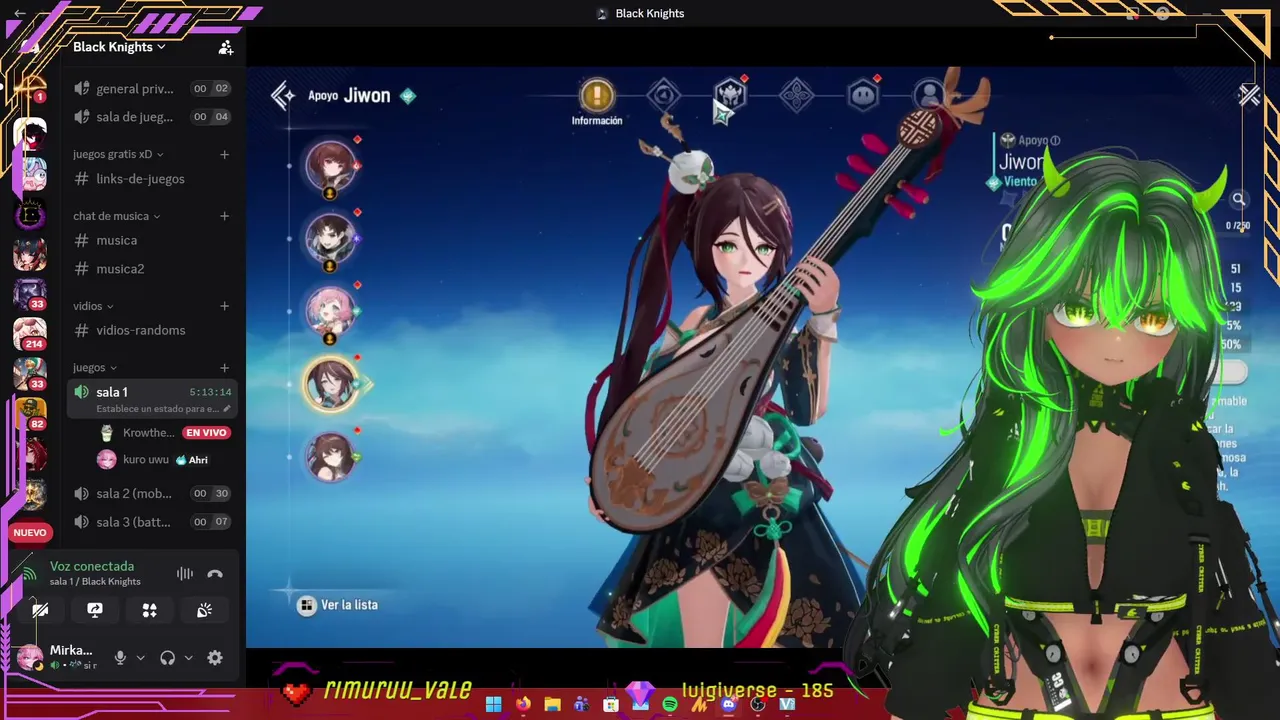
Task: Open the microphone input options dropdown
Action: 141,658
